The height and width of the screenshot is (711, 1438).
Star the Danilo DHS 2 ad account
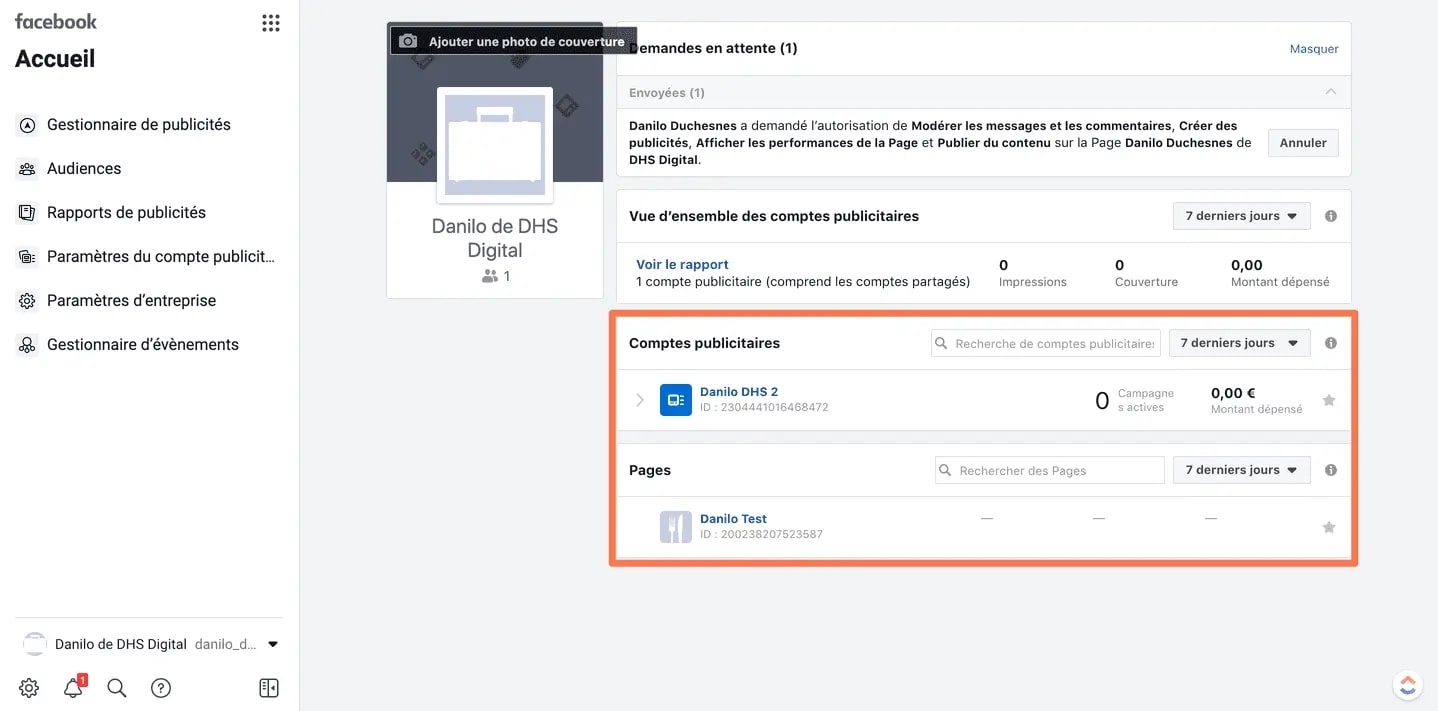pos(1328,400)
